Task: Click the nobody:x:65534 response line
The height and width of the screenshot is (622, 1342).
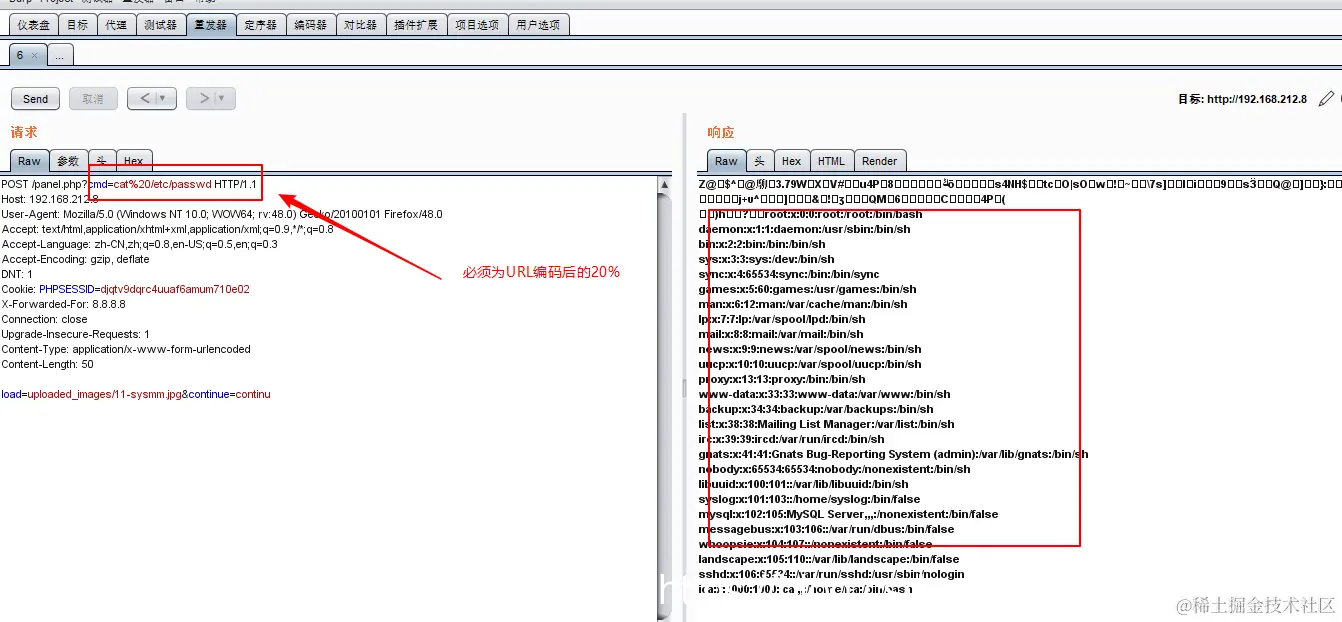Action: 834,469
